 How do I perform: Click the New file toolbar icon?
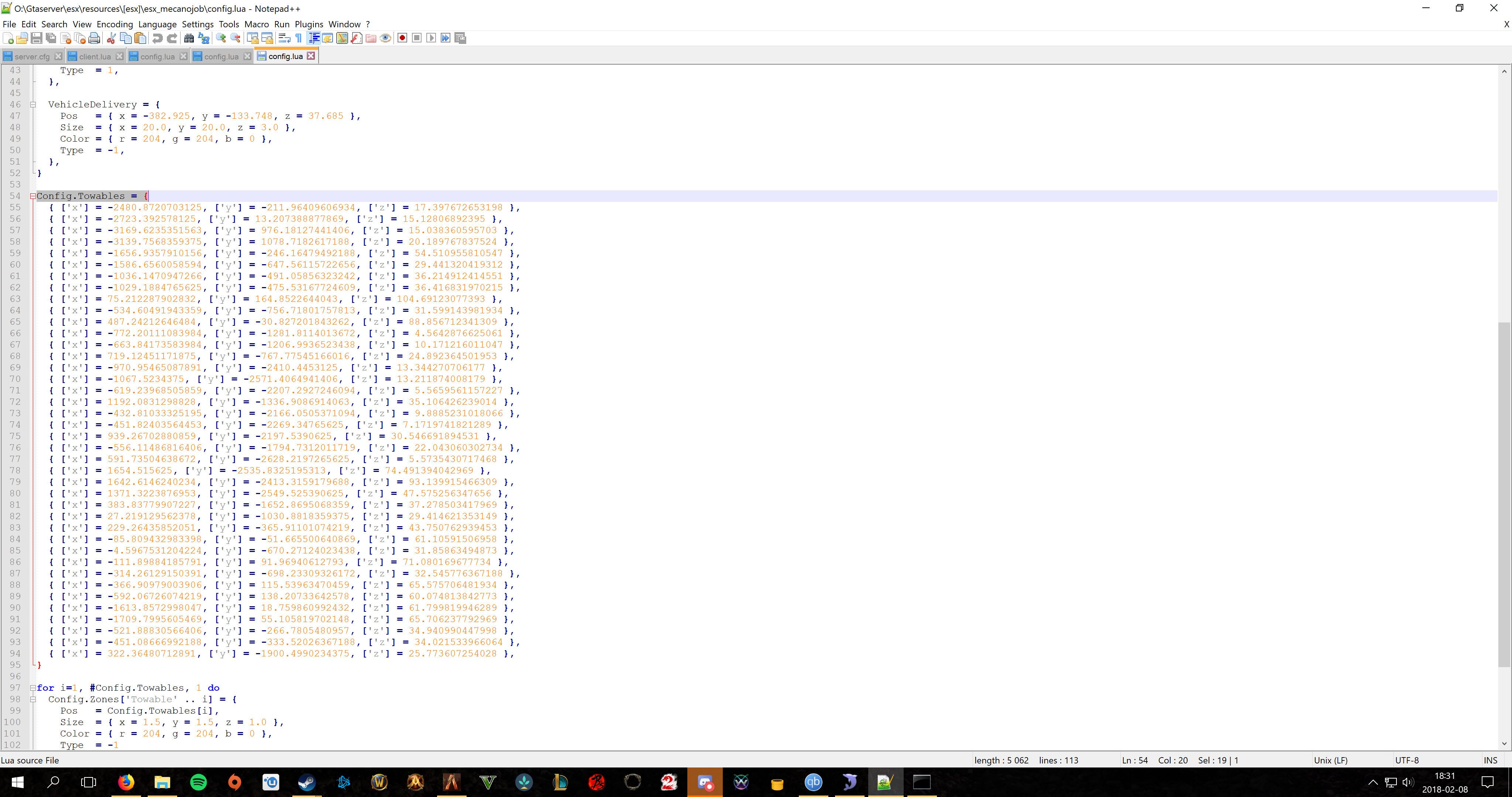8,38
